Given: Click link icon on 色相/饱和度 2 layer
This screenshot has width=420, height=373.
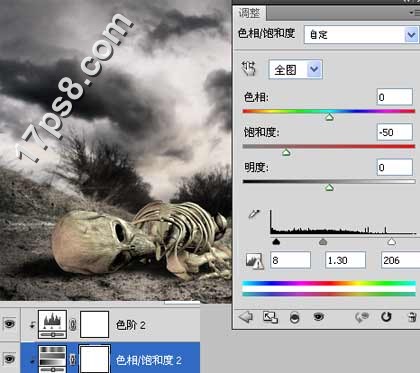Looking at the screenshot, I should [x=73, y=360].
